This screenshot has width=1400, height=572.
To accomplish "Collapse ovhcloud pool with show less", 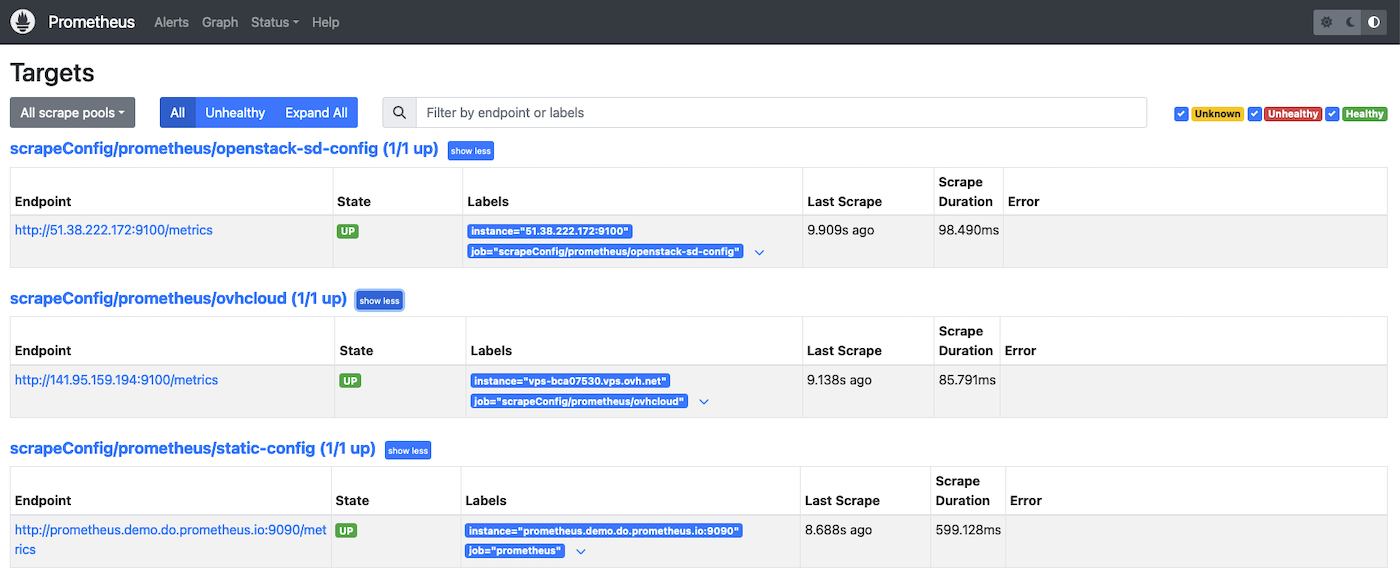I will (379, 301).
